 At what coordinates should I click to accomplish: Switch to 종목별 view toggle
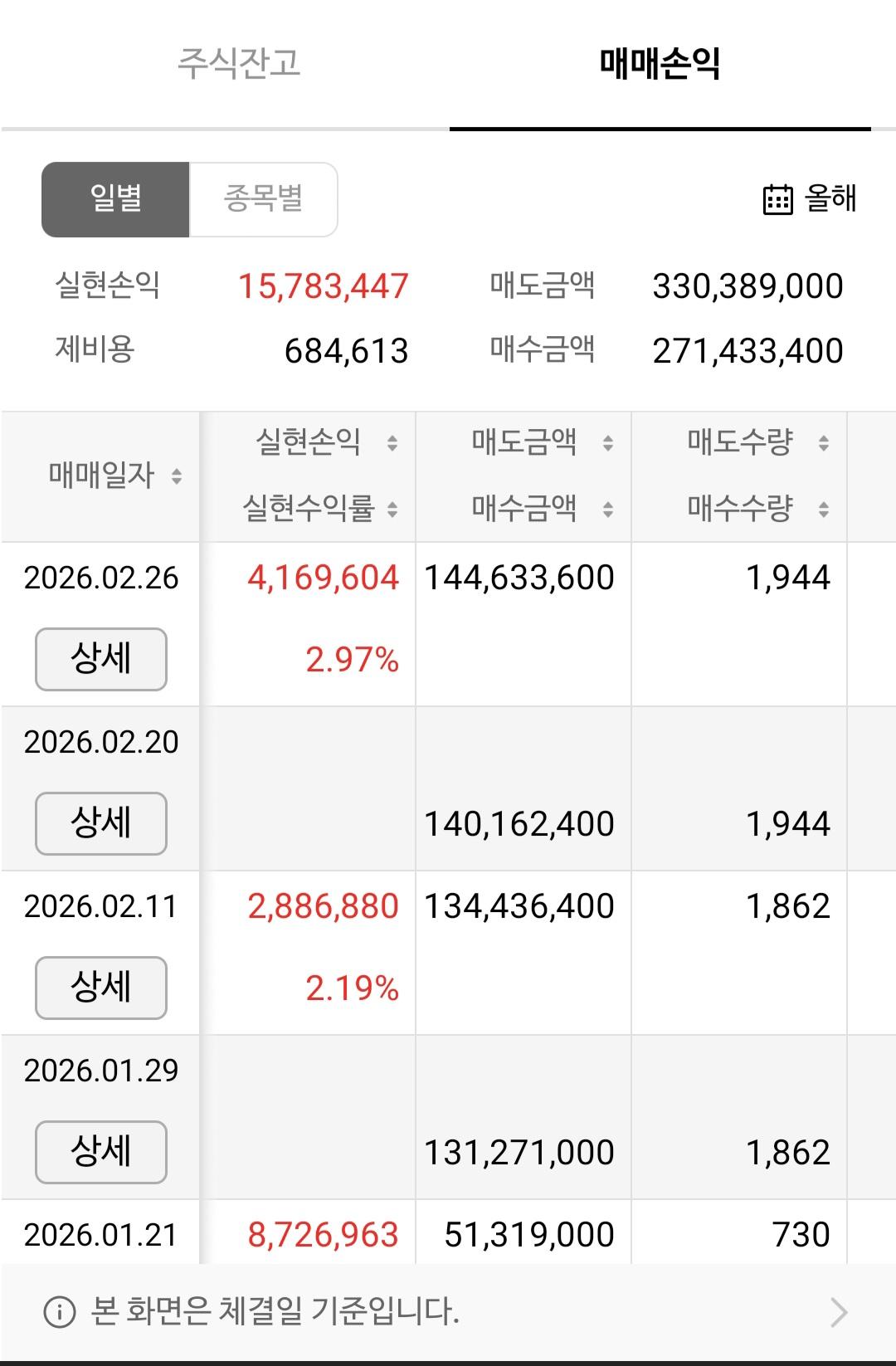[263, 200]
